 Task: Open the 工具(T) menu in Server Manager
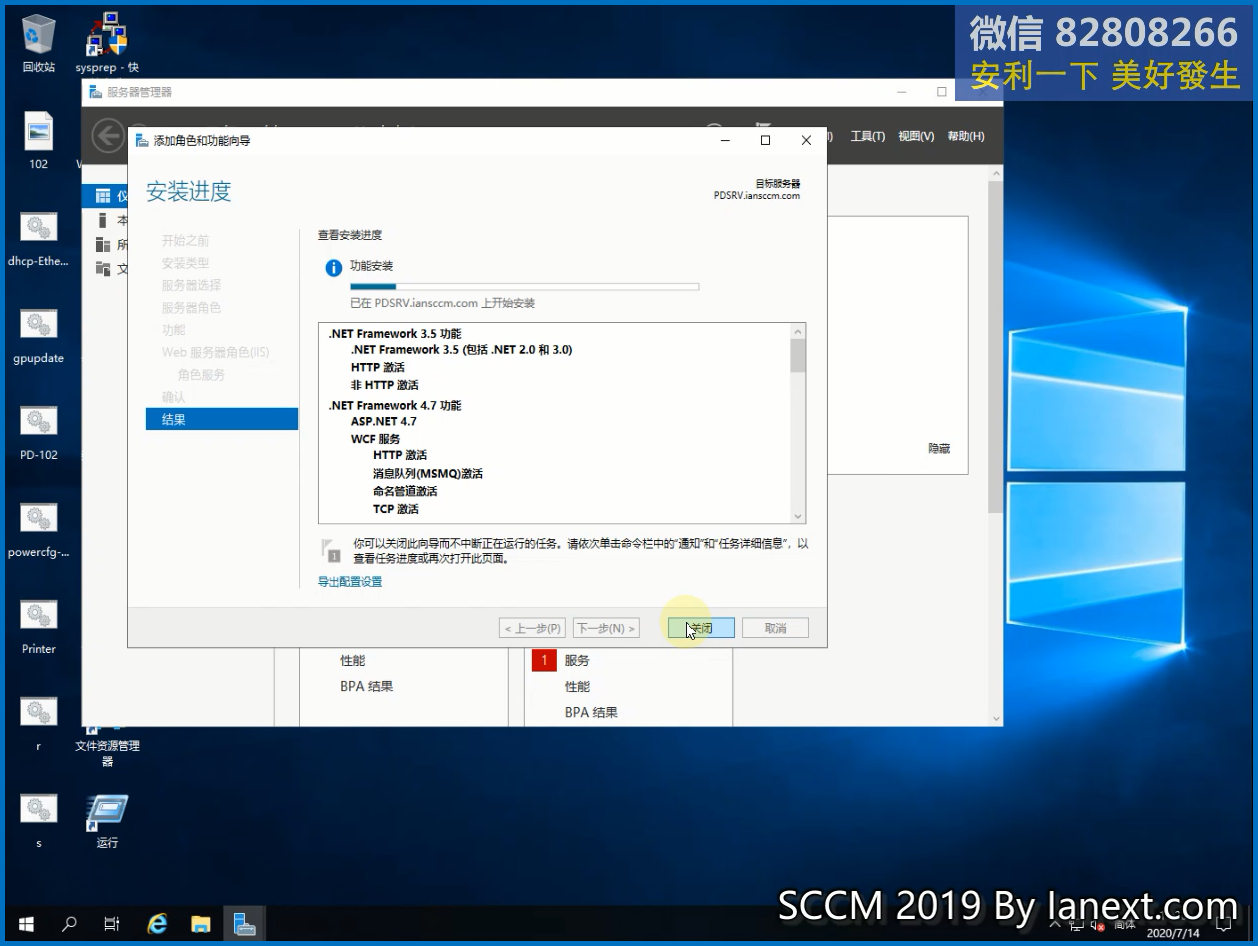pyautogui.click(x=867, y=136)
